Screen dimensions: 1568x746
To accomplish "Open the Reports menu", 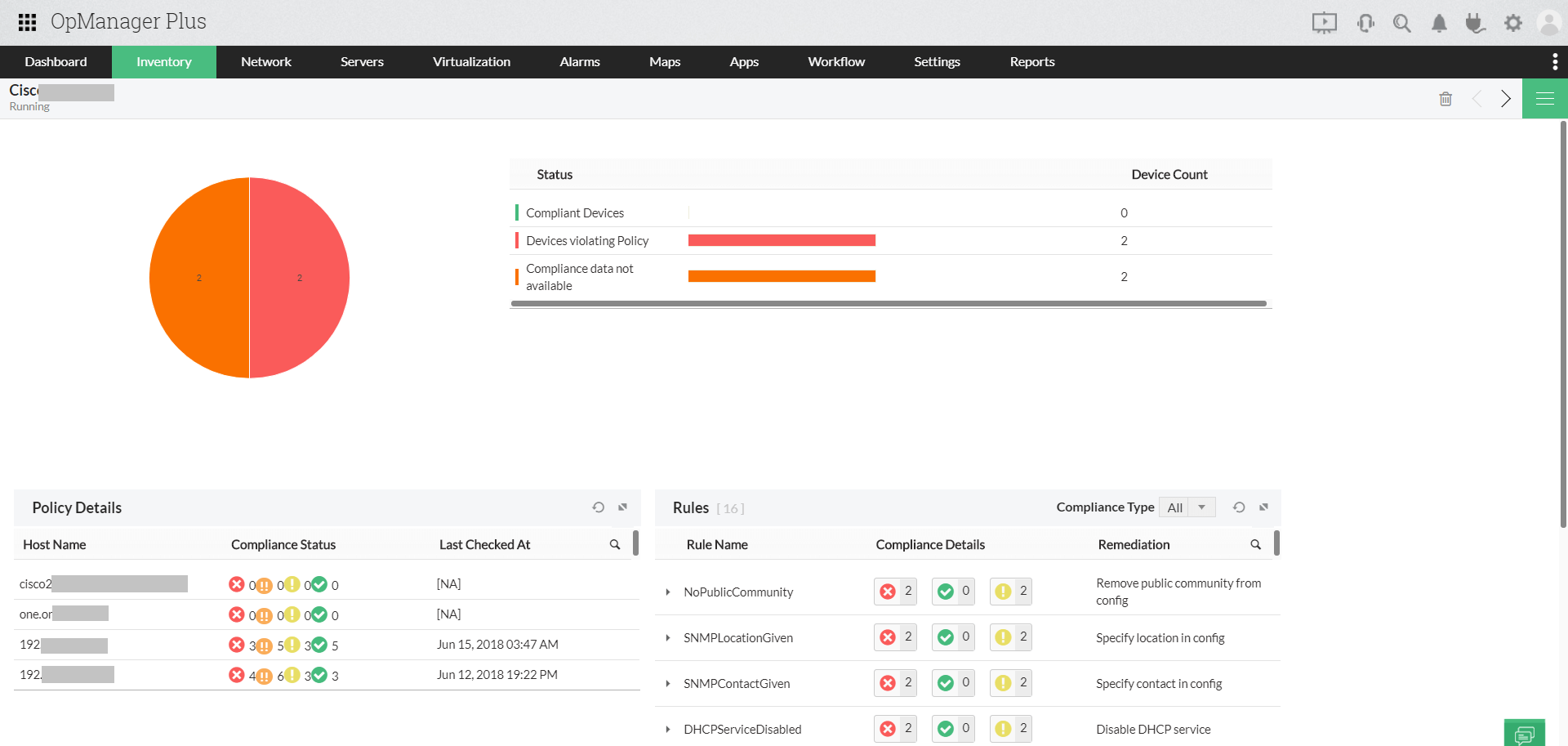I will click(x=1031, y=61).
